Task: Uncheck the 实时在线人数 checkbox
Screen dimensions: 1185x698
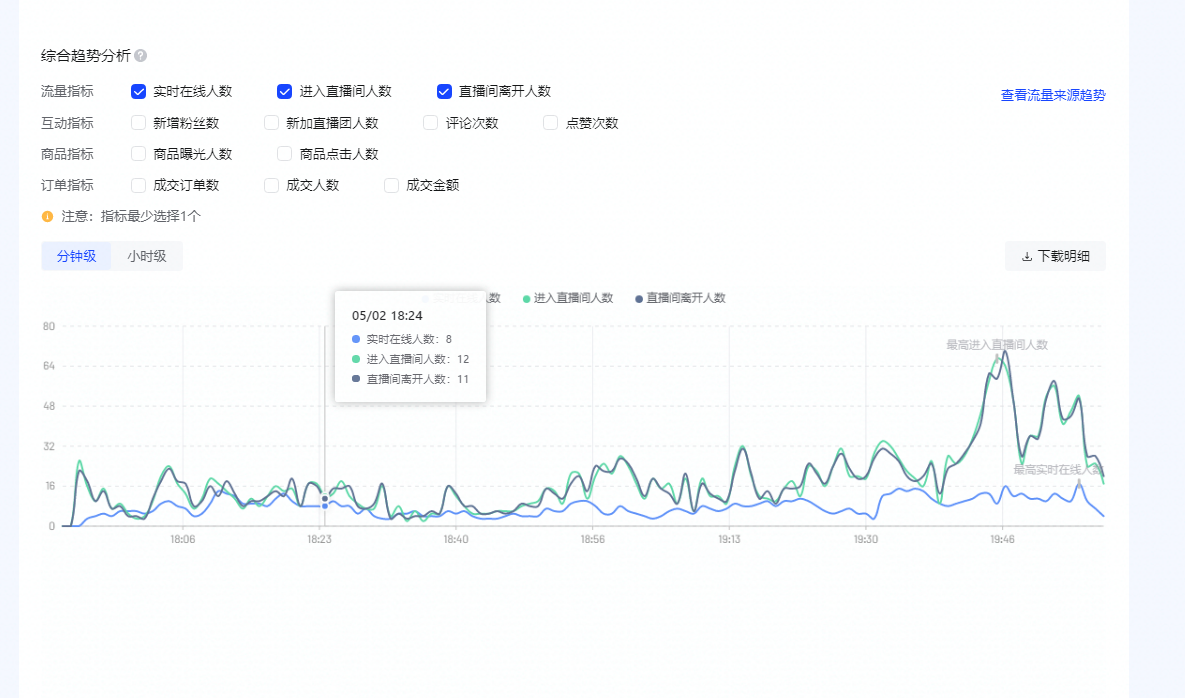Action: 137,91
